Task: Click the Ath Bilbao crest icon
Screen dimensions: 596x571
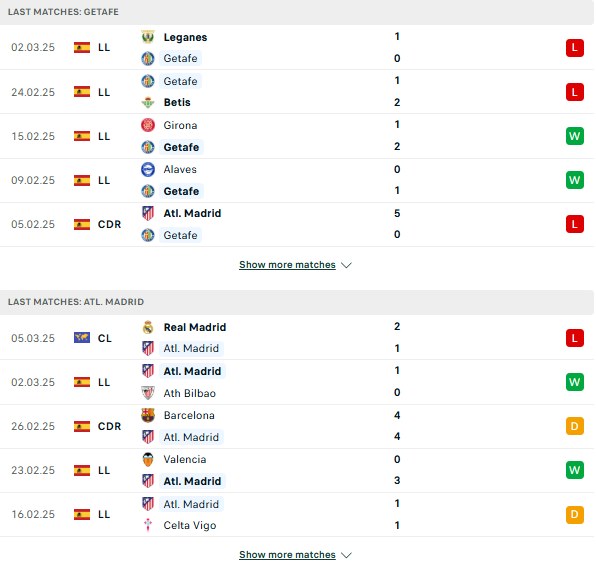Action: pos(148,393)
